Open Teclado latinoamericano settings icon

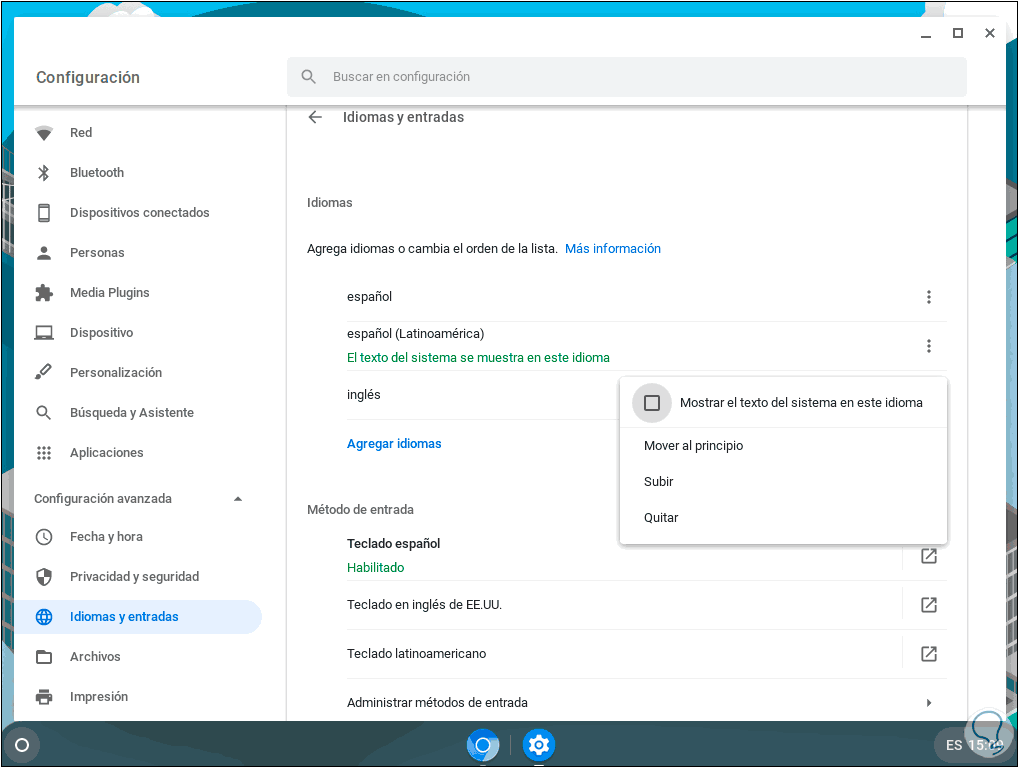[928, 654]
